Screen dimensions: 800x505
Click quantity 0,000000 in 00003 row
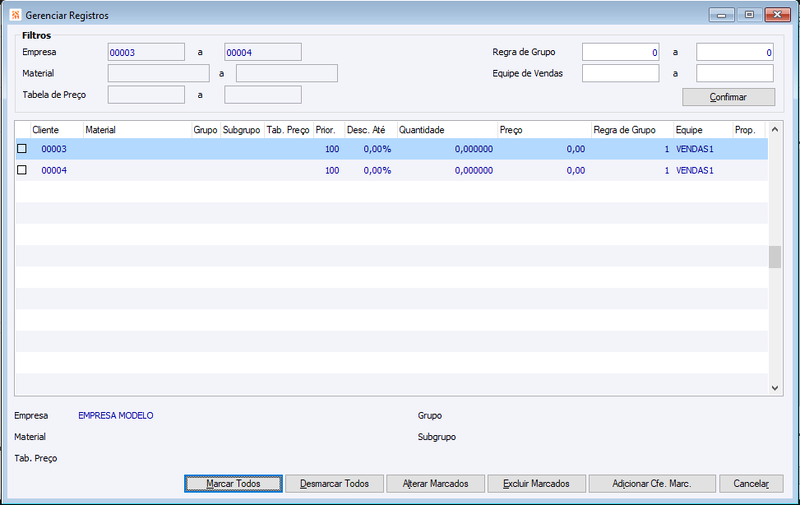tap(474, 149)
